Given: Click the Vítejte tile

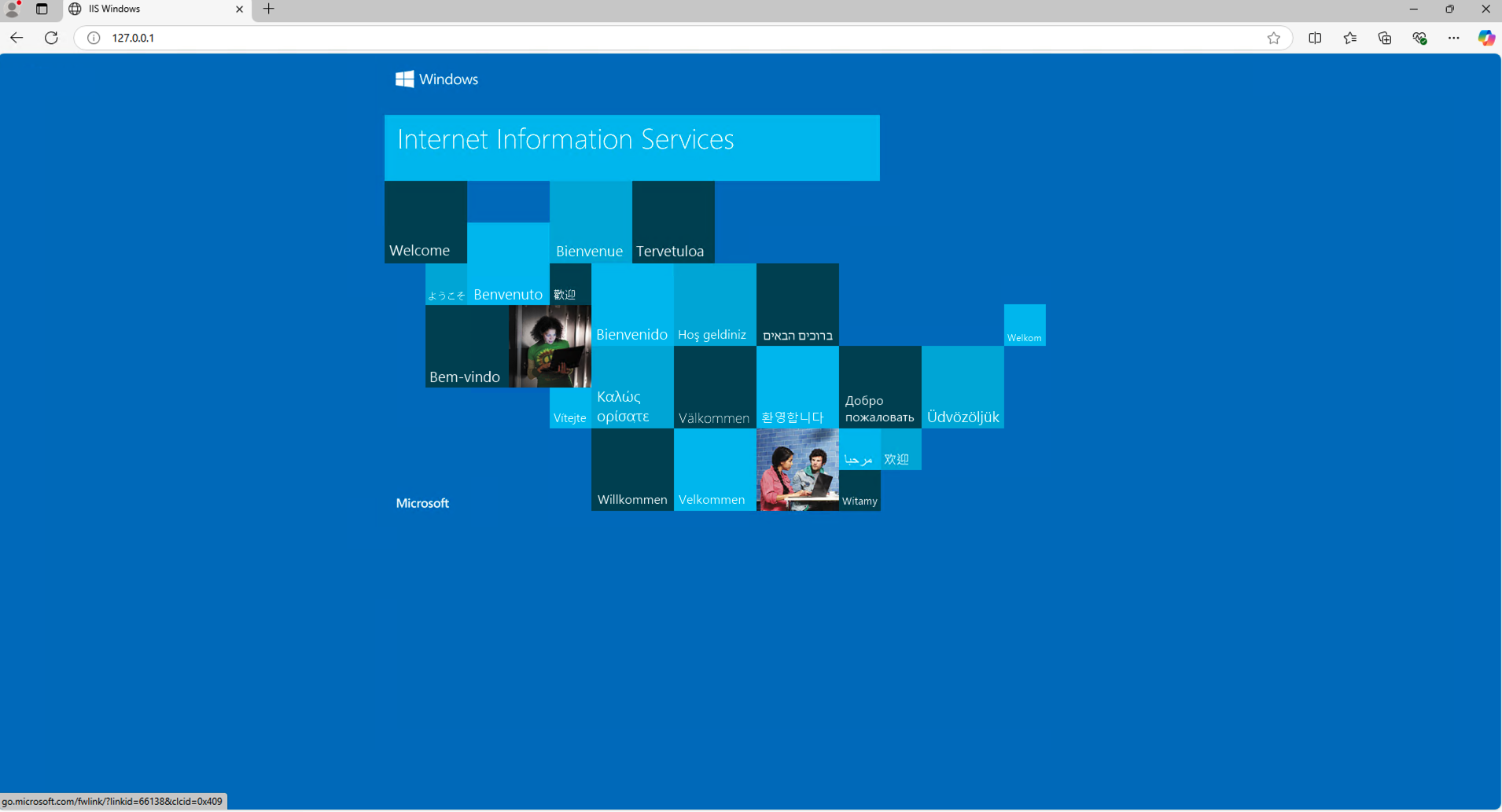Looking at the screenshot, I should pos(570,408).
